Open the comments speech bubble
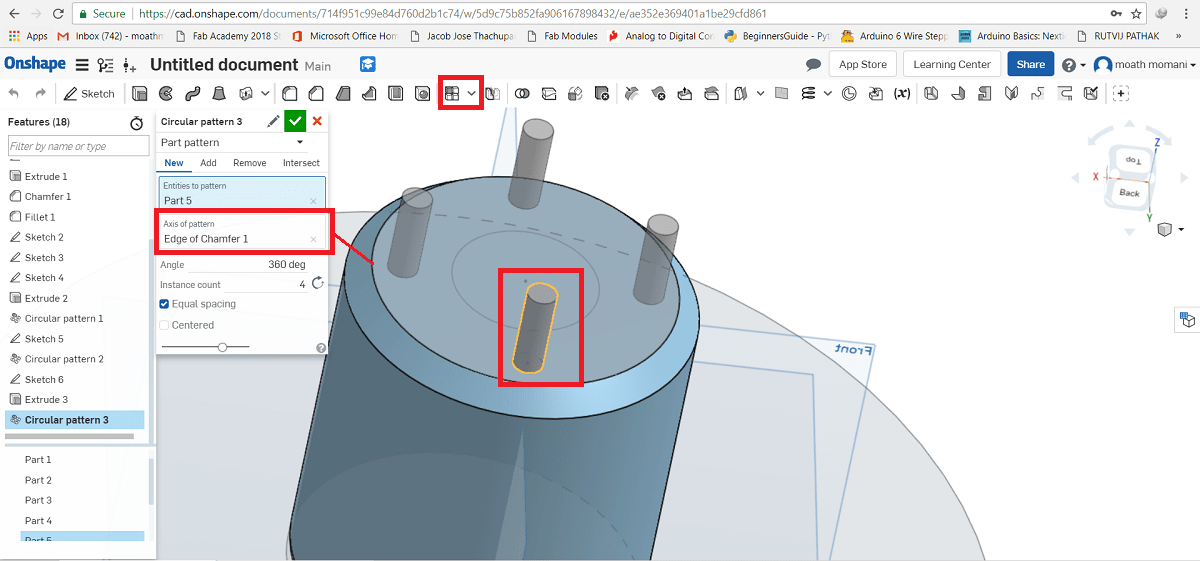Viewport: 1200px width, 561px height. tap(814, 64)
